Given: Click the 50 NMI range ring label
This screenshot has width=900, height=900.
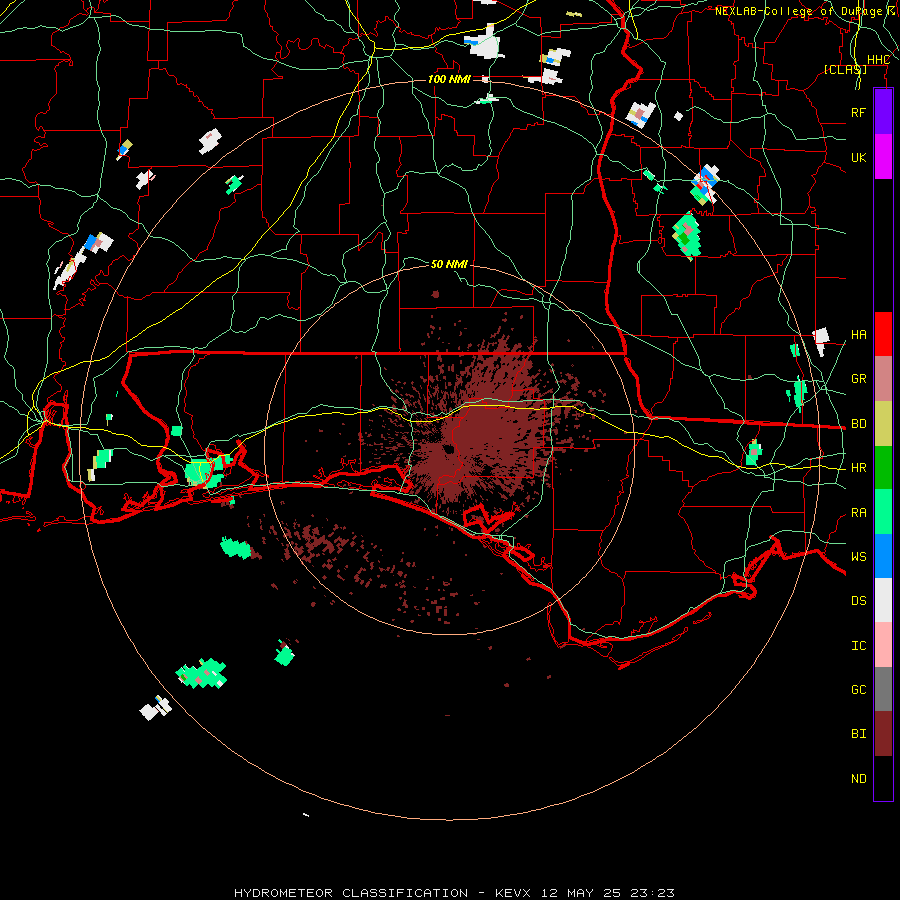Looking at the screenshot, I should [449, 264].
